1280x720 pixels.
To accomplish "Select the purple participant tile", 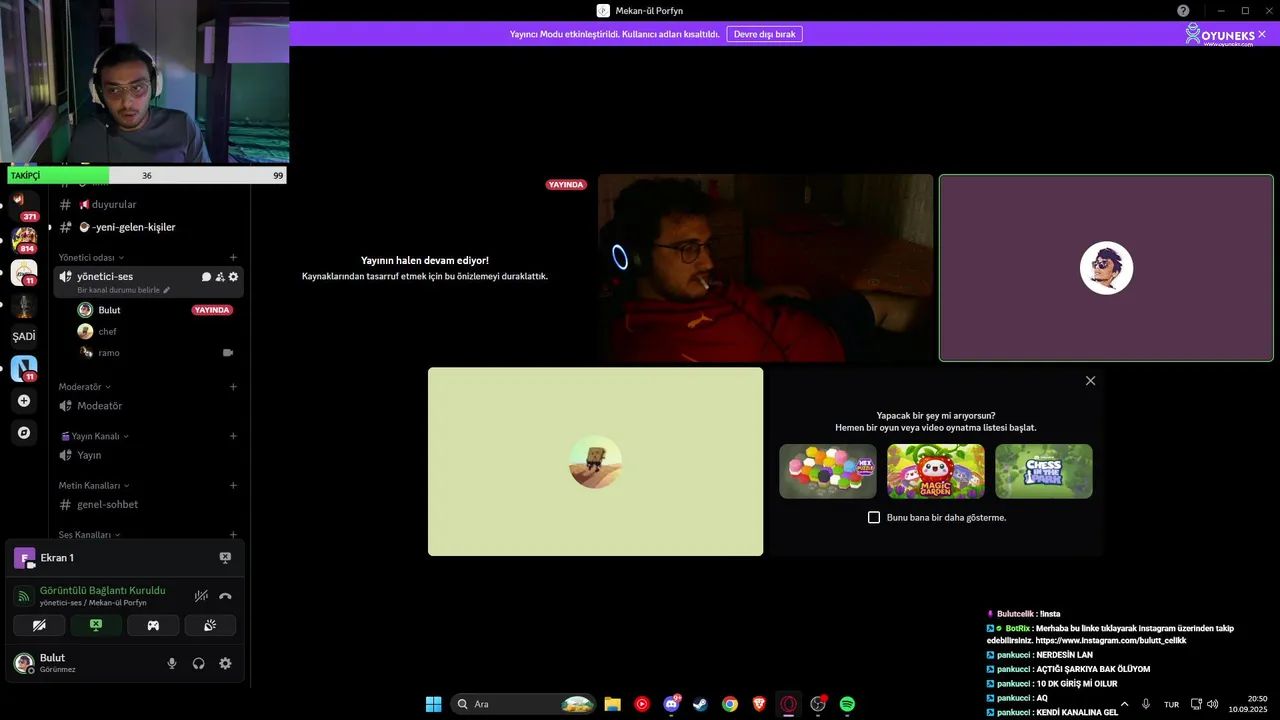I will pos(1106,268).
